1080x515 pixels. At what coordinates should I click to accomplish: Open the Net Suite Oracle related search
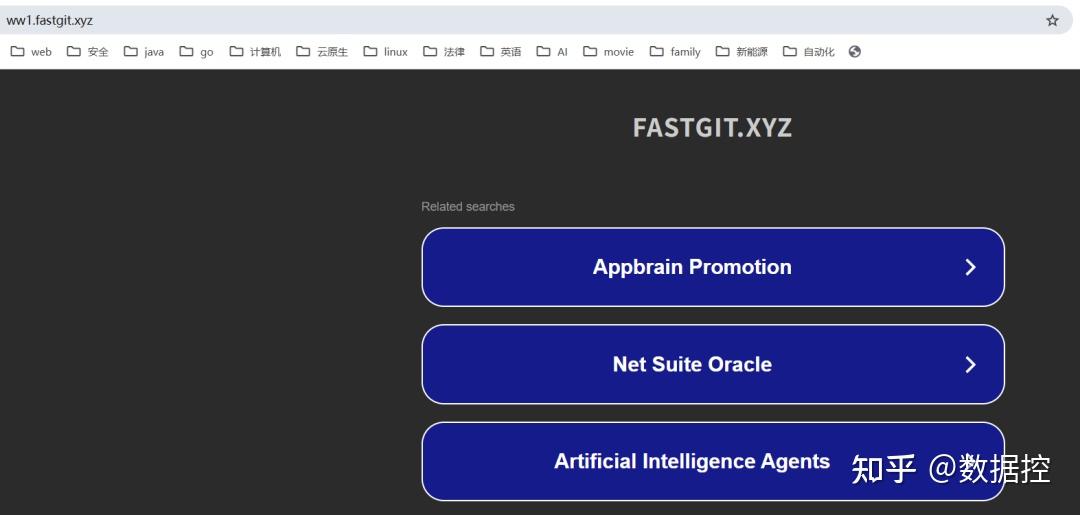713,364
